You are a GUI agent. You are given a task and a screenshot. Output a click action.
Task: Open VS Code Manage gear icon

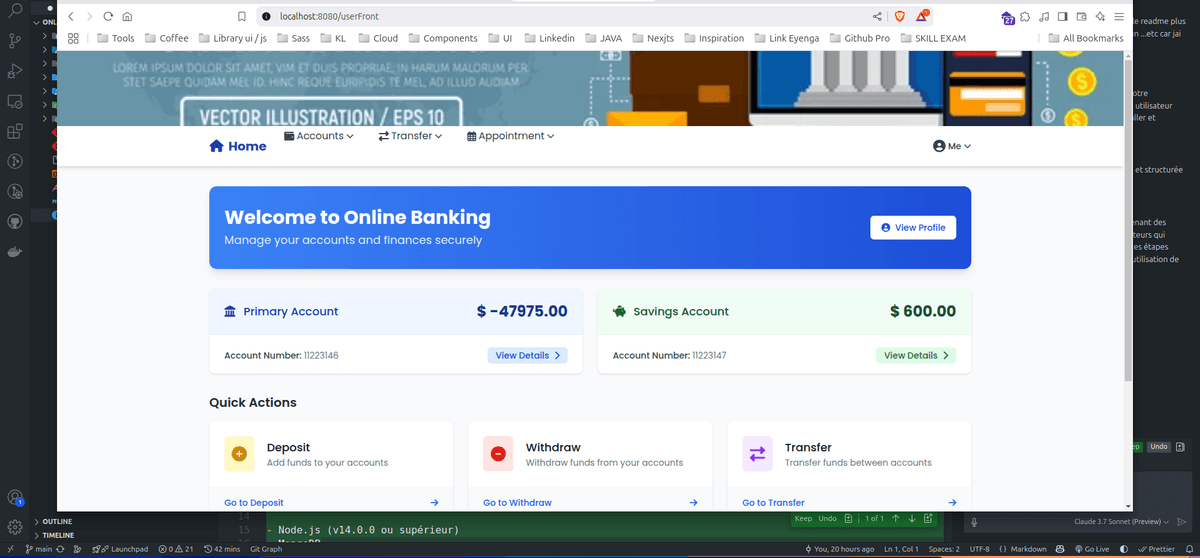[x=15, y=526]
